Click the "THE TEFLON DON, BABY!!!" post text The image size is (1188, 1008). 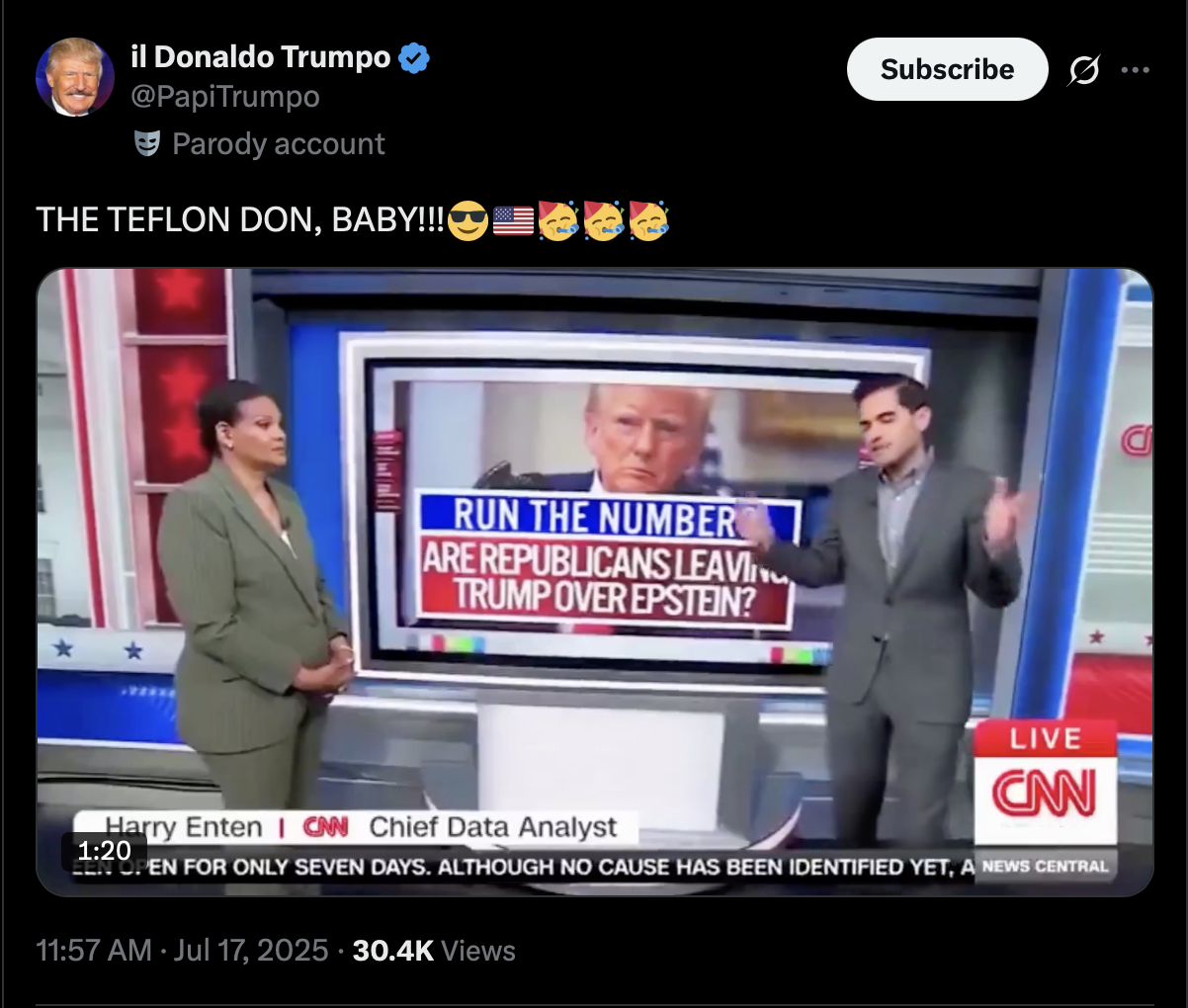coord(240,219)
